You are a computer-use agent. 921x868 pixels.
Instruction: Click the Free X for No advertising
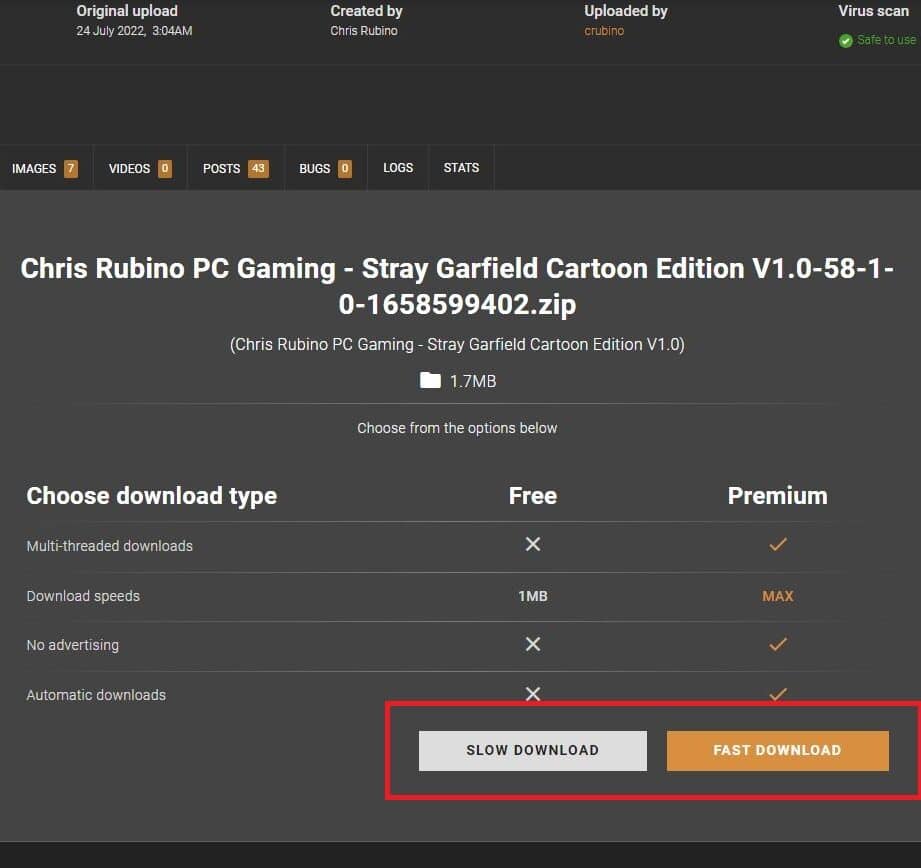tap(533, 644)
